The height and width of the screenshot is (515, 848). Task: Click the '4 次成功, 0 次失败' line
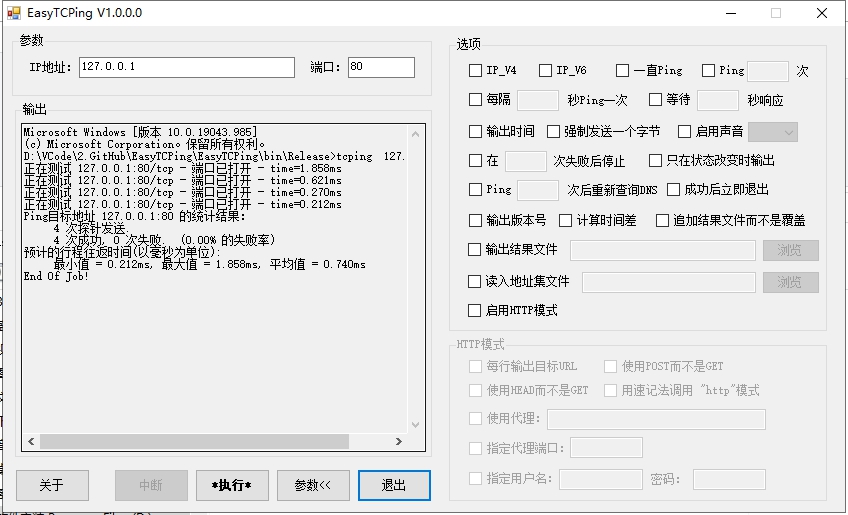point(164,240)
